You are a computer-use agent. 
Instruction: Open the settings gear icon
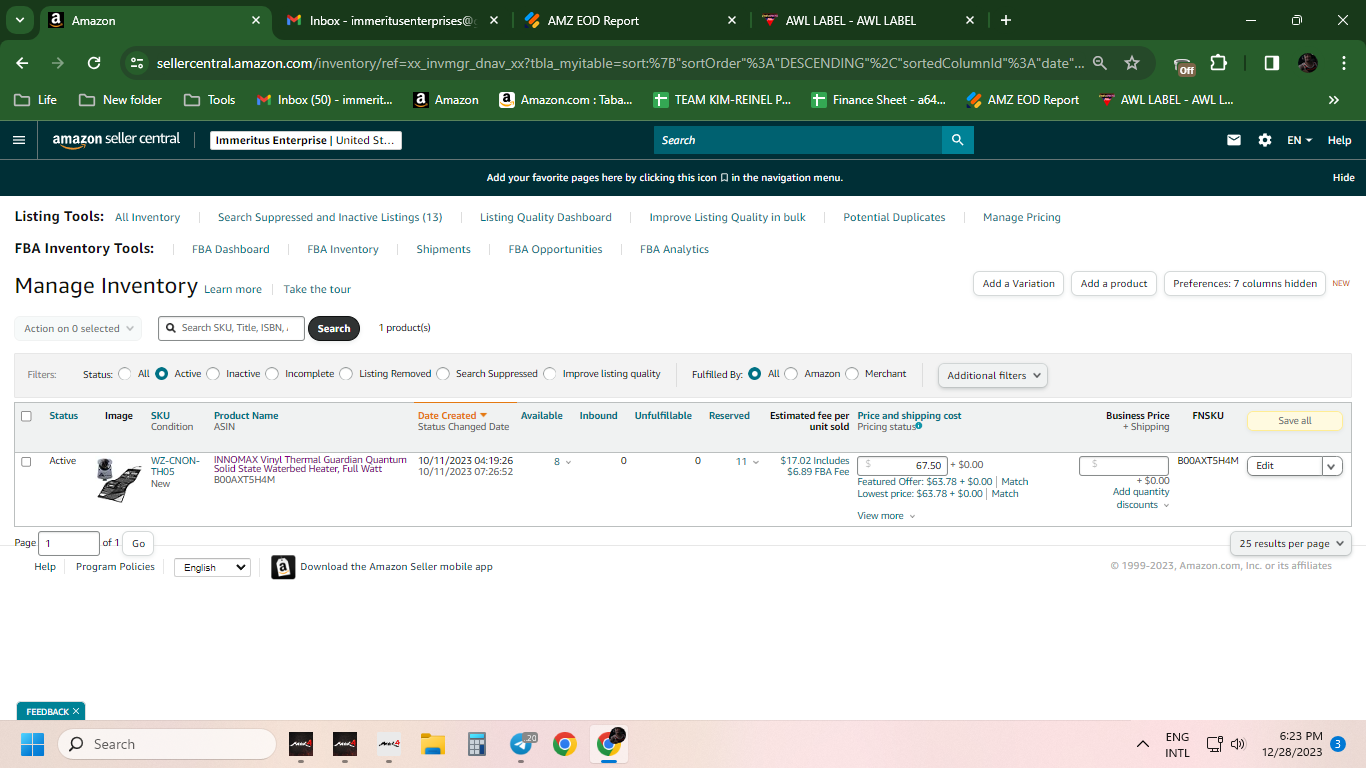1265,140
